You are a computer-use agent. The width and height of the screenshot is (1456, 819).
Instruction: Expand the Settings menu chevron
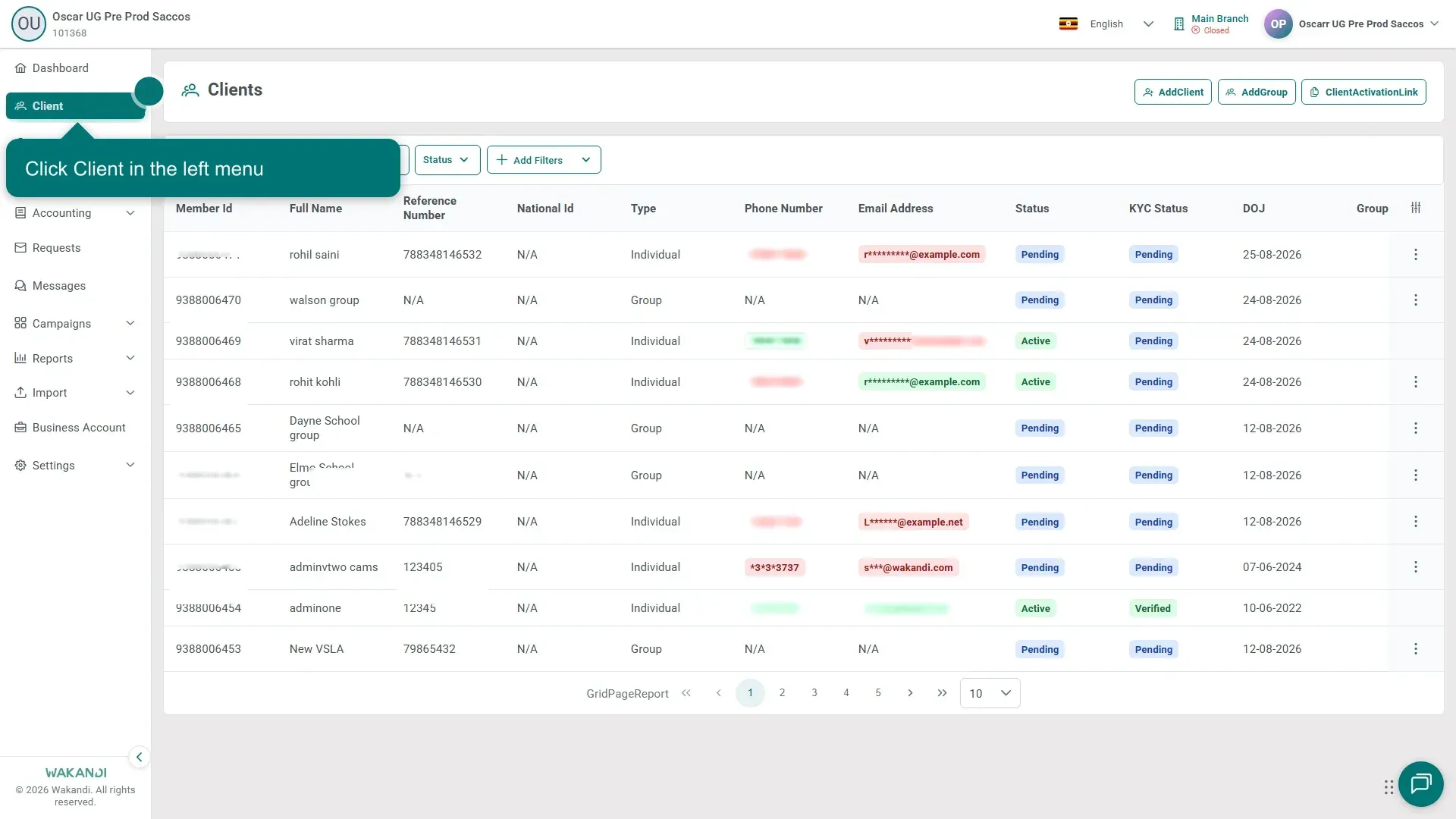[x=130, y=466]
